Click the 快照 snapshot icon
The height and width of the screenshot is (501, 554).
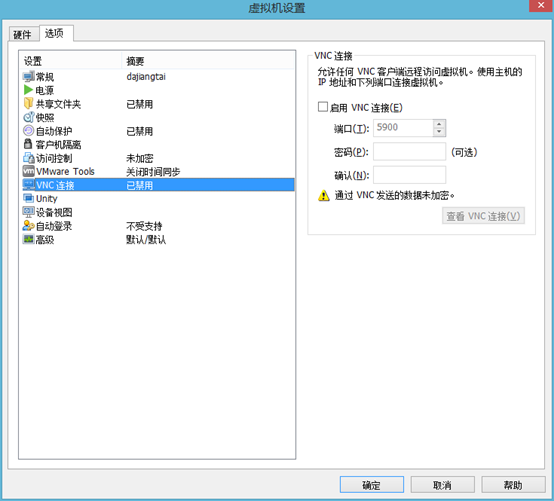[x=29, y=117]
